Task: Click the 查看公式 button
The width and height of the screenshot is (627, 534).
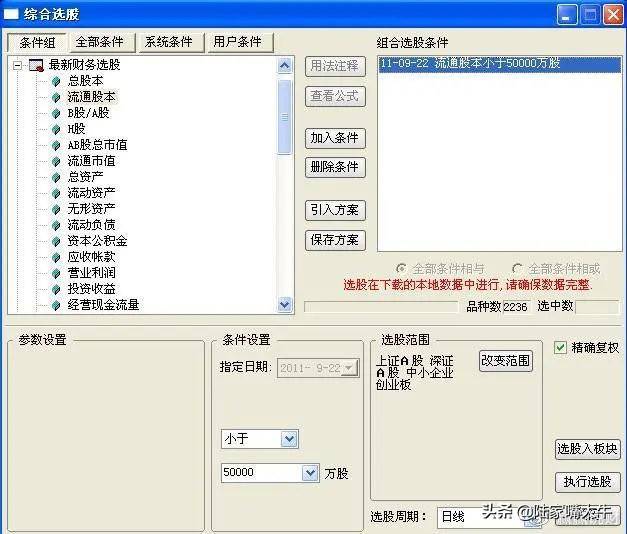Action: [335, 96]
